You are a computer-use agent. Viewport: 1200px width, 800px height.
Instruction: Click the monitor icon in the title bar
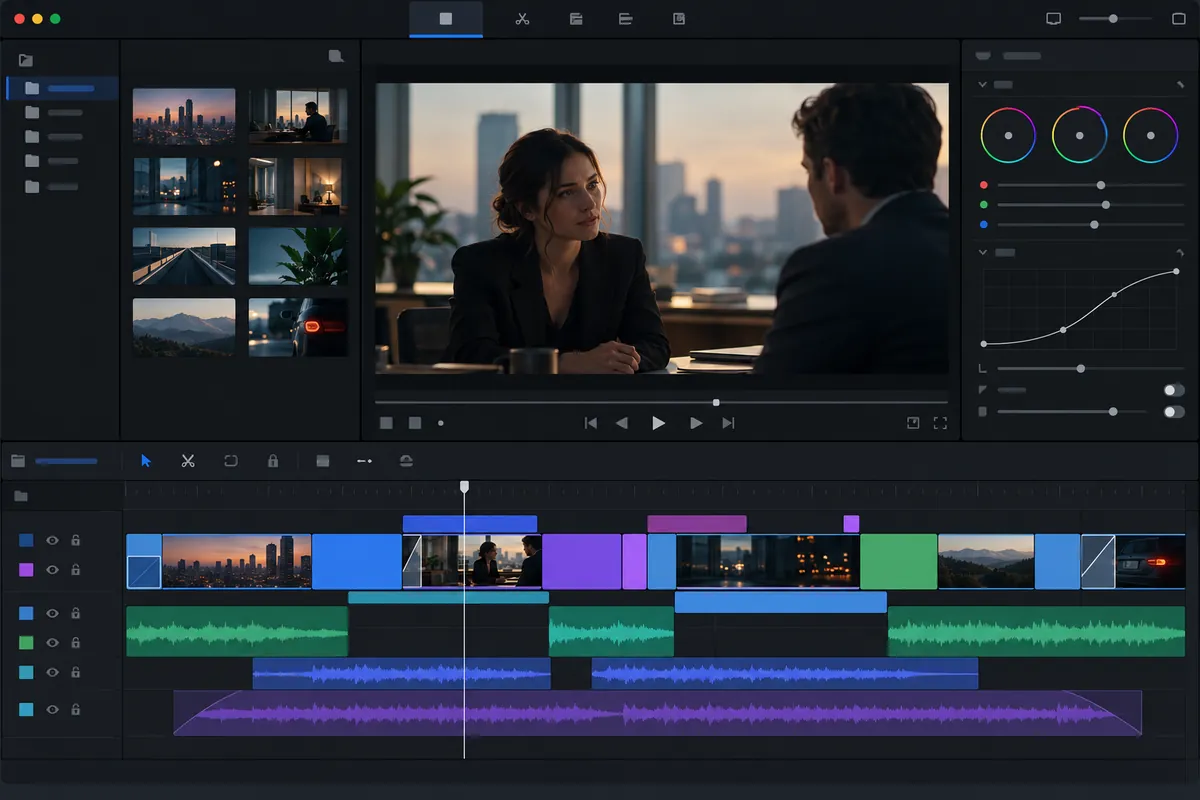click(1053, 19)
